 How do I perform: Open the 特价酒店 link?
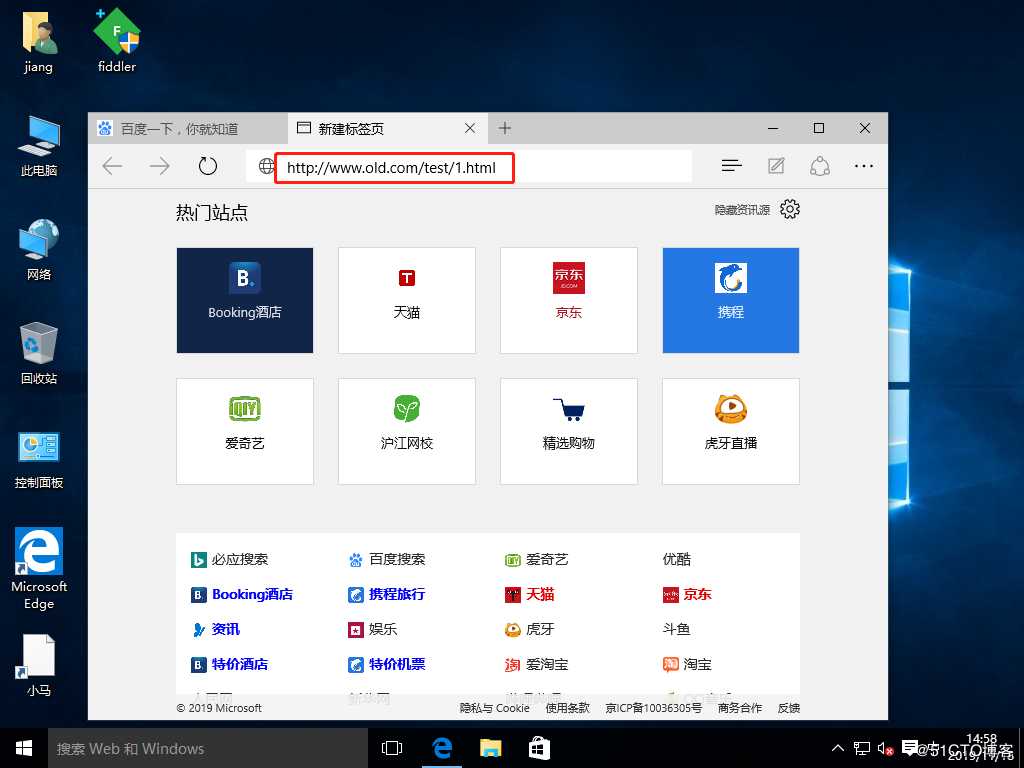click(229, 665)
